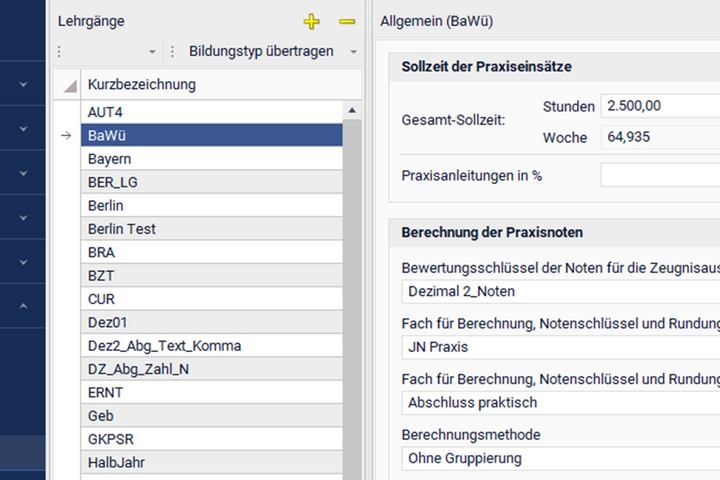This screenshot has width=720, height=480.
Task: Click the scroll up arrow of the Lehrgänge list
Action: pos(352,110)
